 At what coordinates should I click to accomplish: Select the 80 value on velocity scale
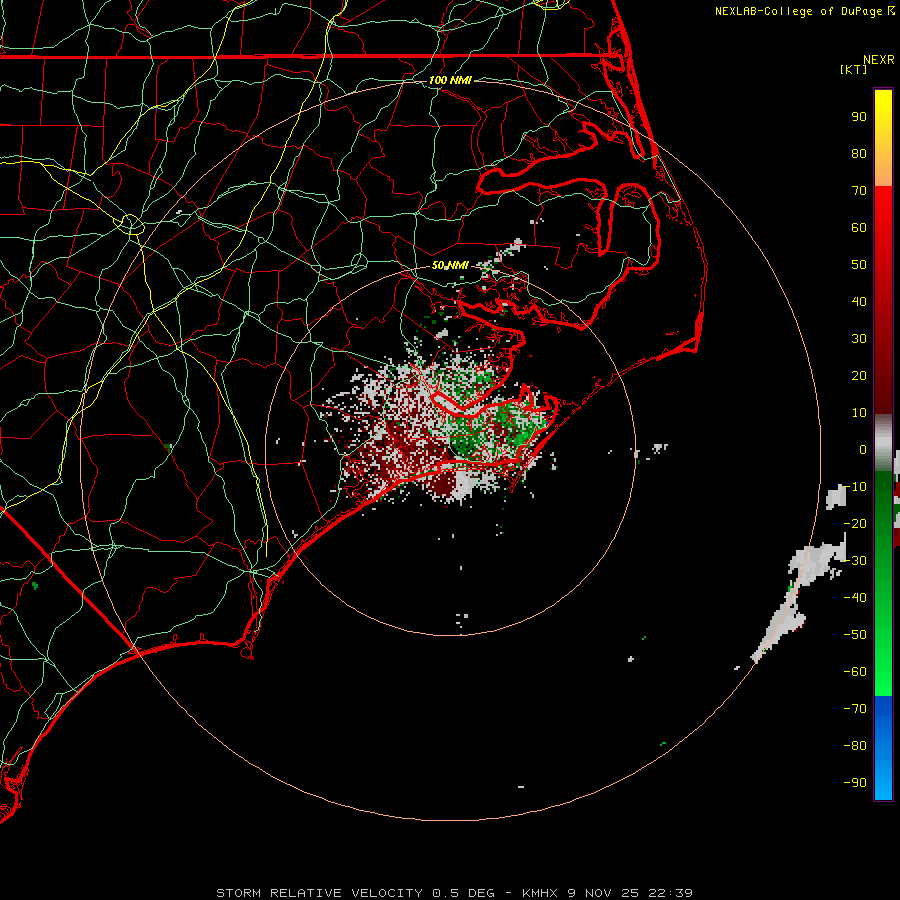(x=859, y=153)
